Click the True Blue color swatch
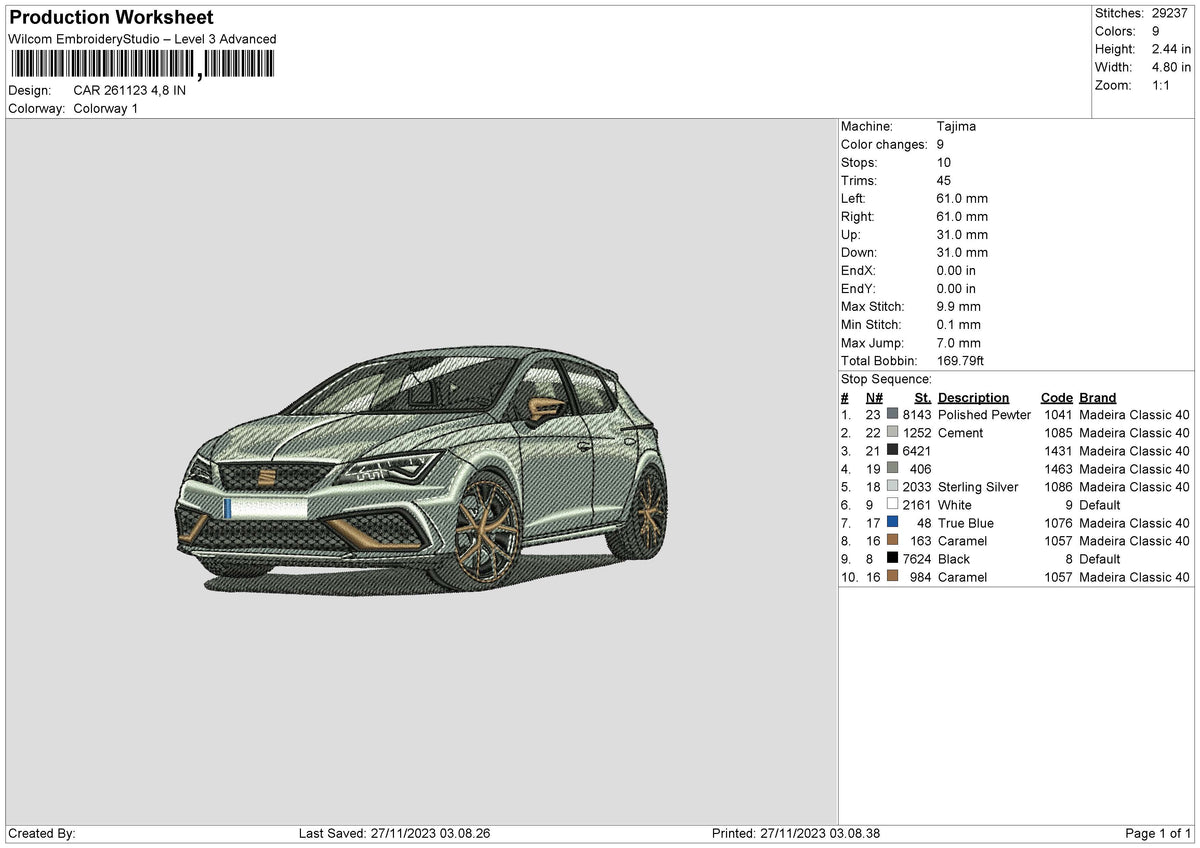1200x848 pixels. (x=892, y=523)
